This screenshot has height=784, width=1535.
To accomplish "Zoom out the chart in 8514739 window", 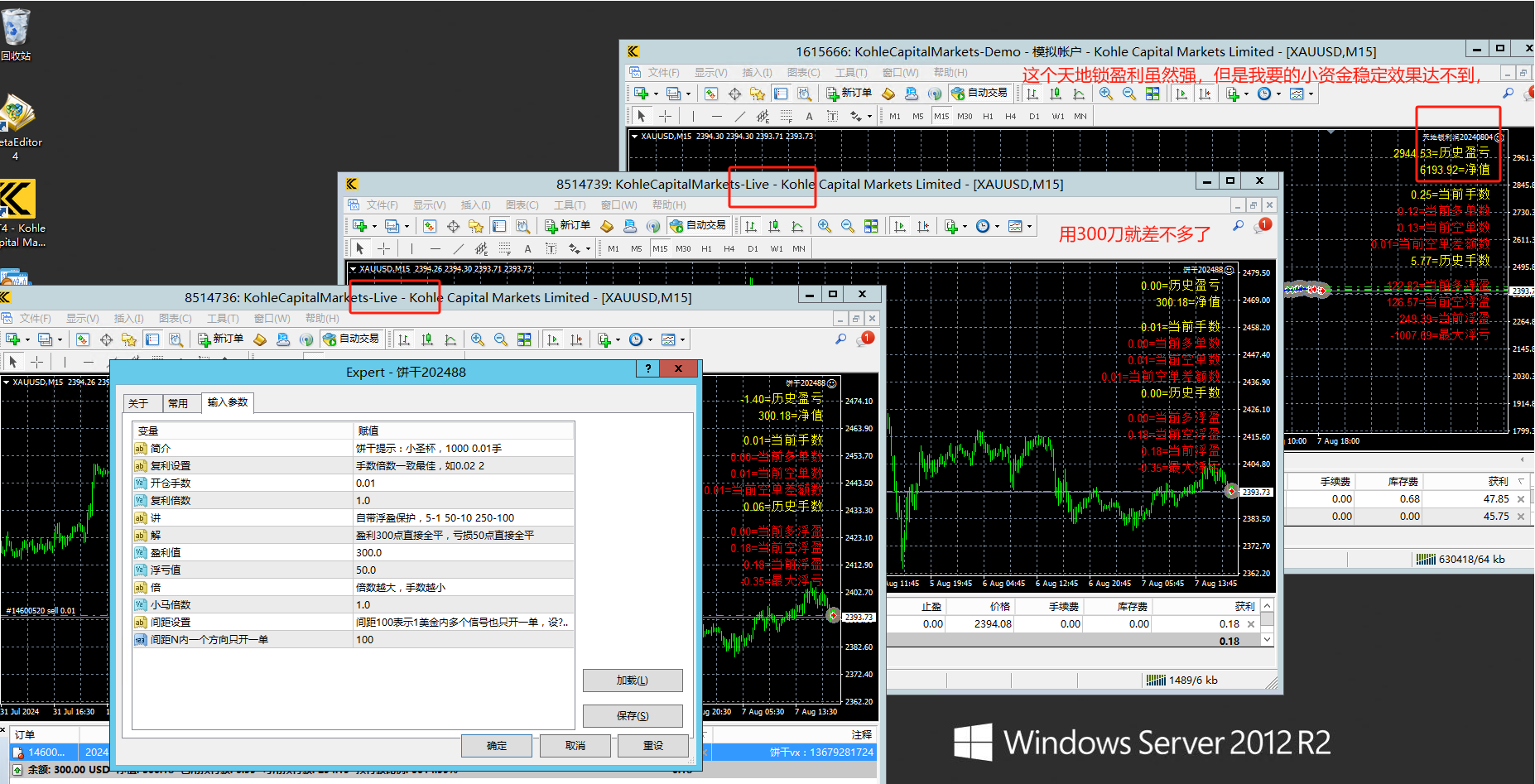I will click(848, 226).
